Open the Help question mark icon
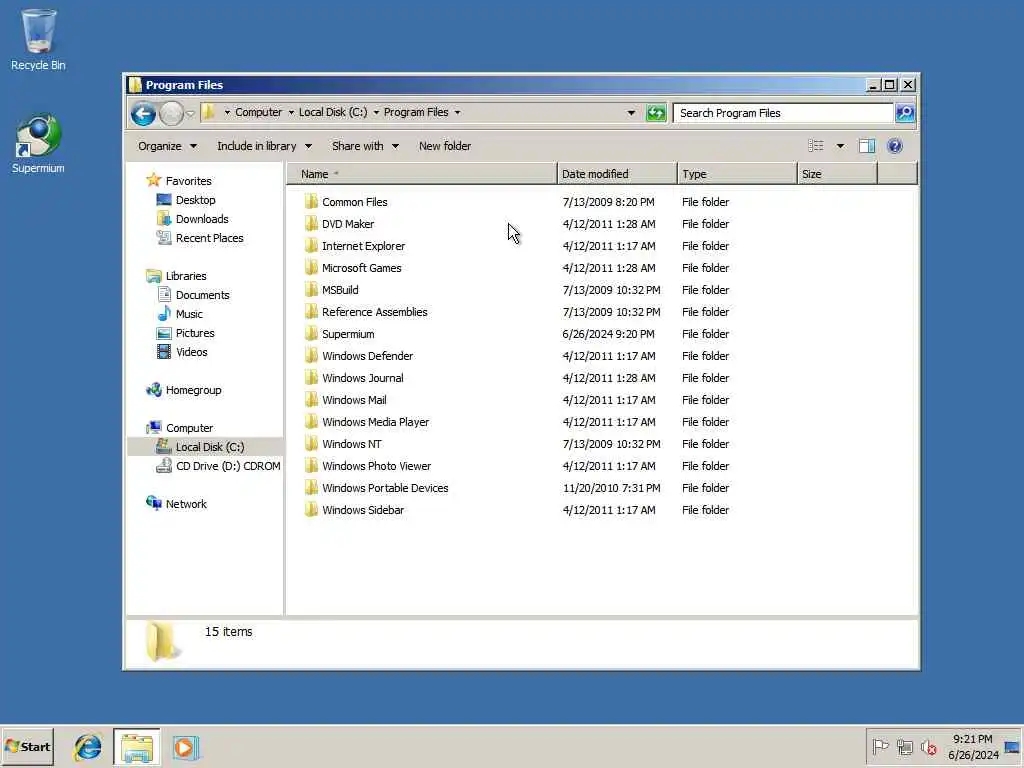 click(895, 146)
